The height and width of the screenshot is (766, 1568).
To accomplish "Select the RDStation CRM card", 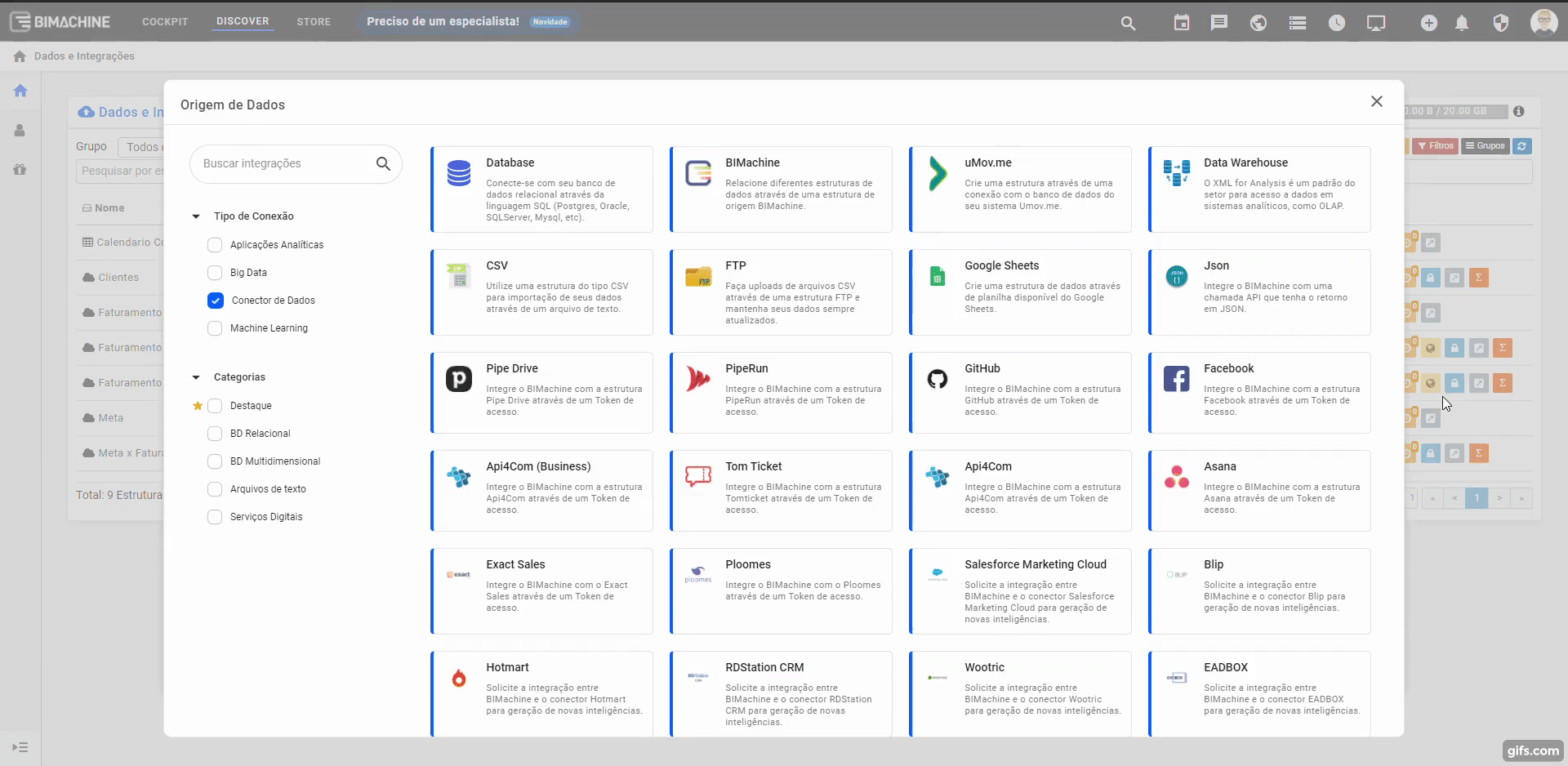I will (781, 693).
